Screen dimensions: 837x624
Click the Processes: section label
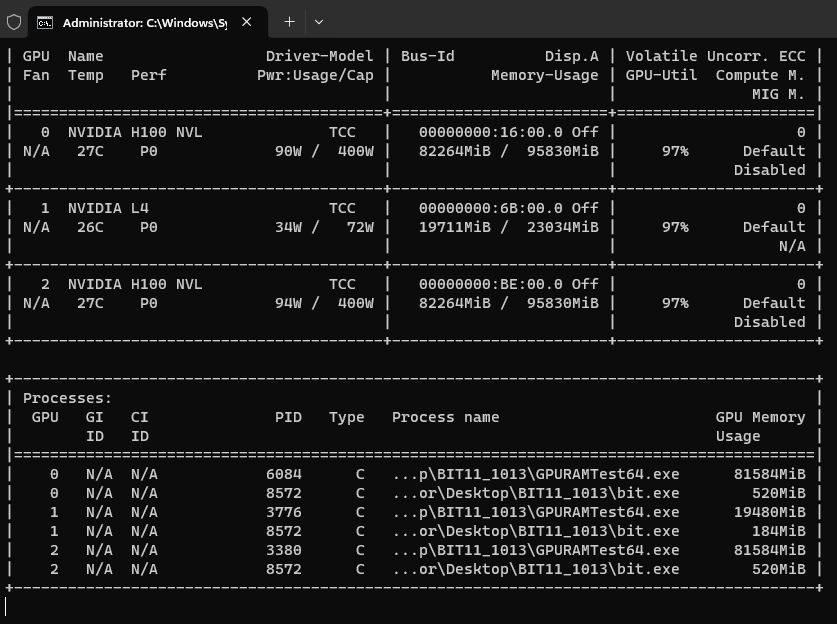tap(67, 398)
